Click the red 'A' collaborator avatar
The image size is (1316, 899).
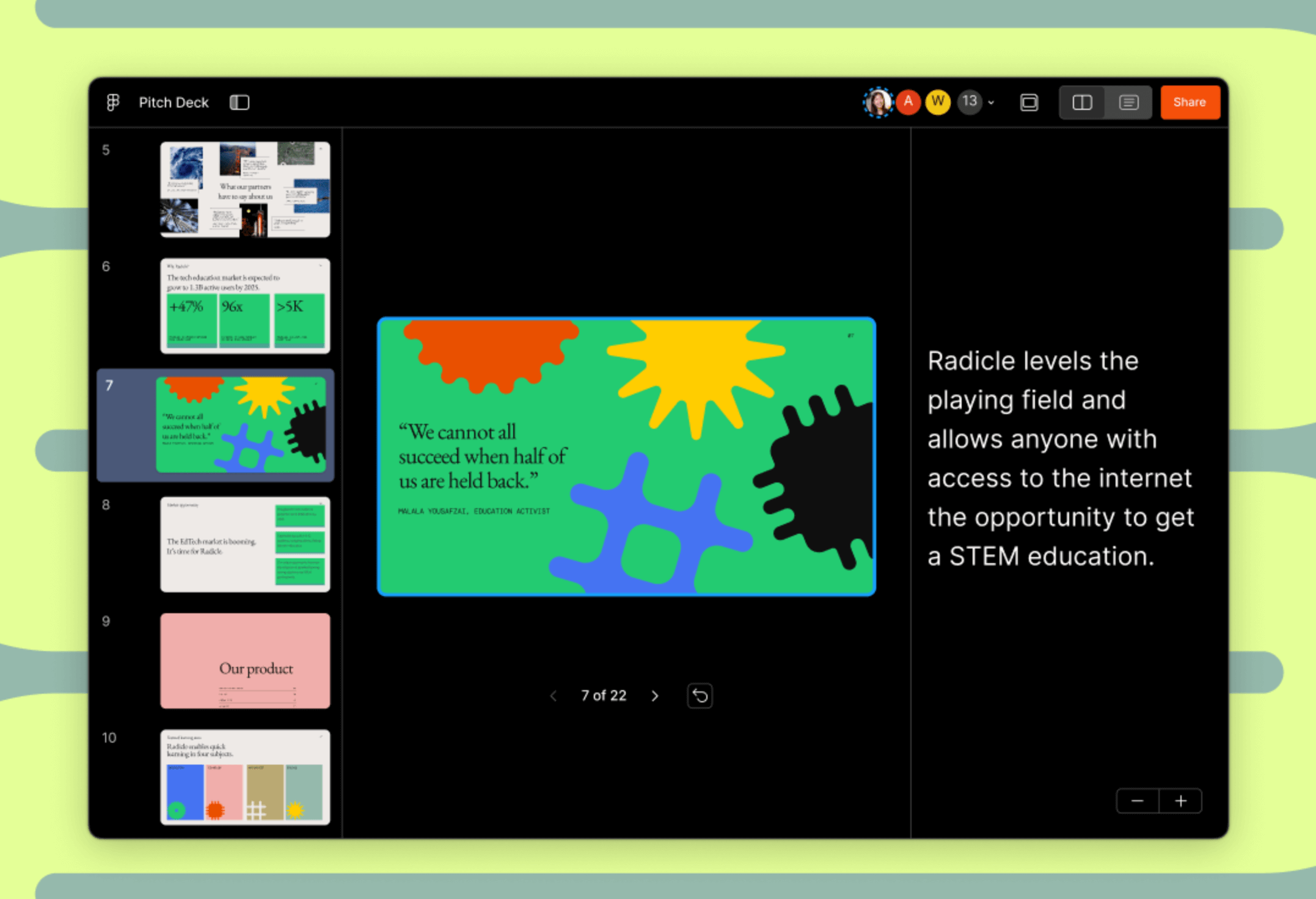tap(908, 102)
